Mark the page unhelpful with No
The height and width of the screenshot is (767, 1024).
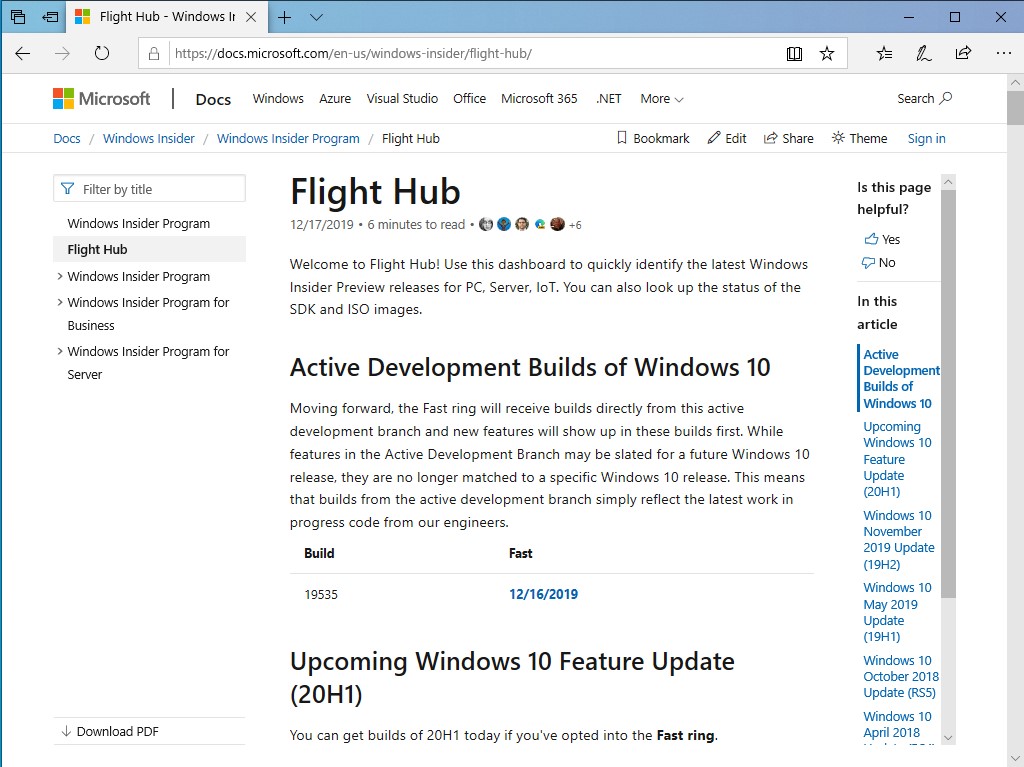[879, 263]
